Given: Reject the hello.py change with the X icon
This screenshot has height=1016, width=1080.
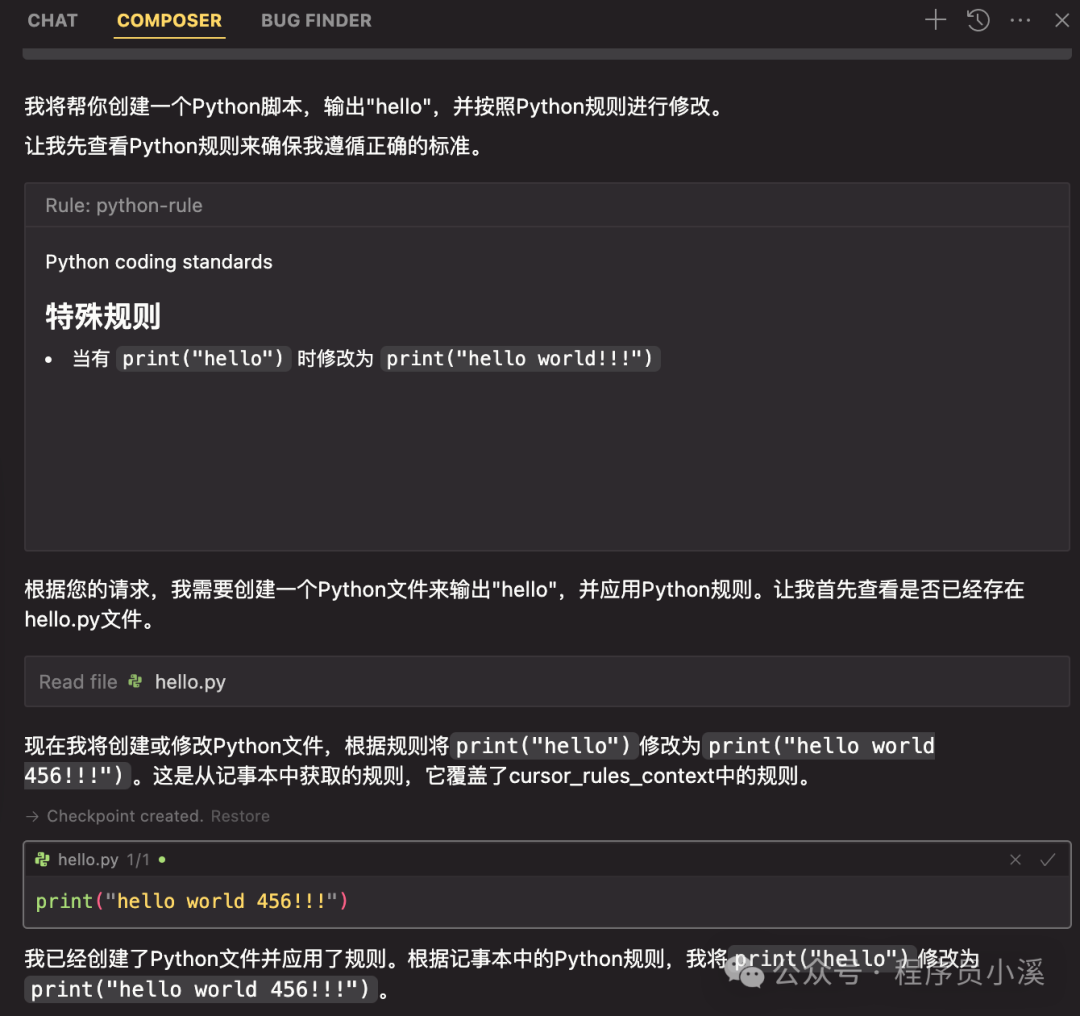Looking at the screenshot, I should click(x=1015, y=859).
